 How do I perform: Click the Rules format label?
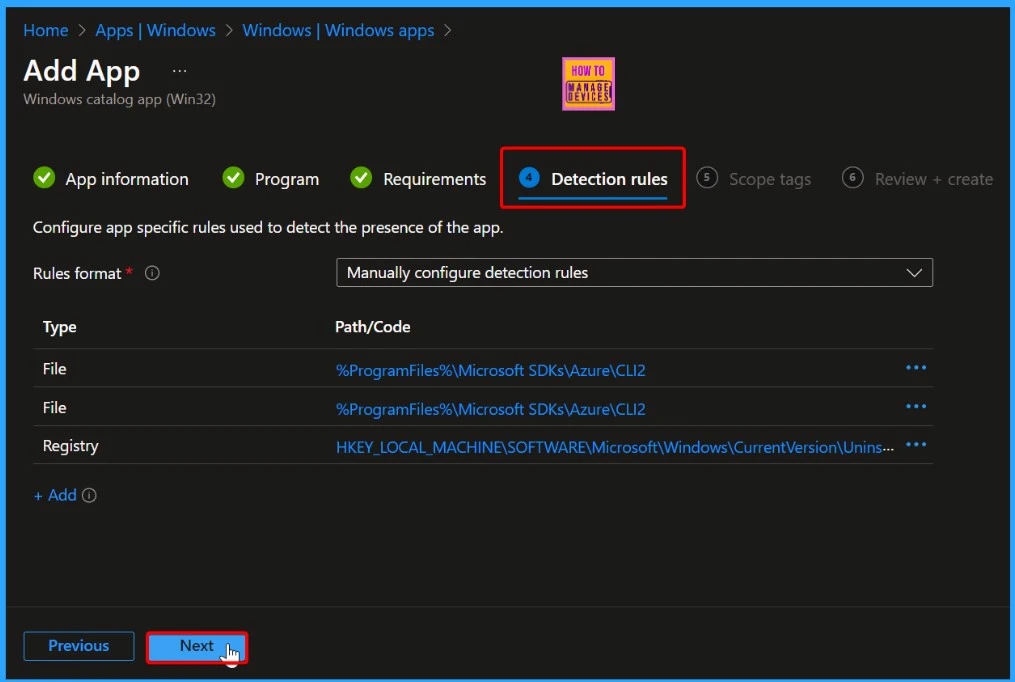point(77,273)
